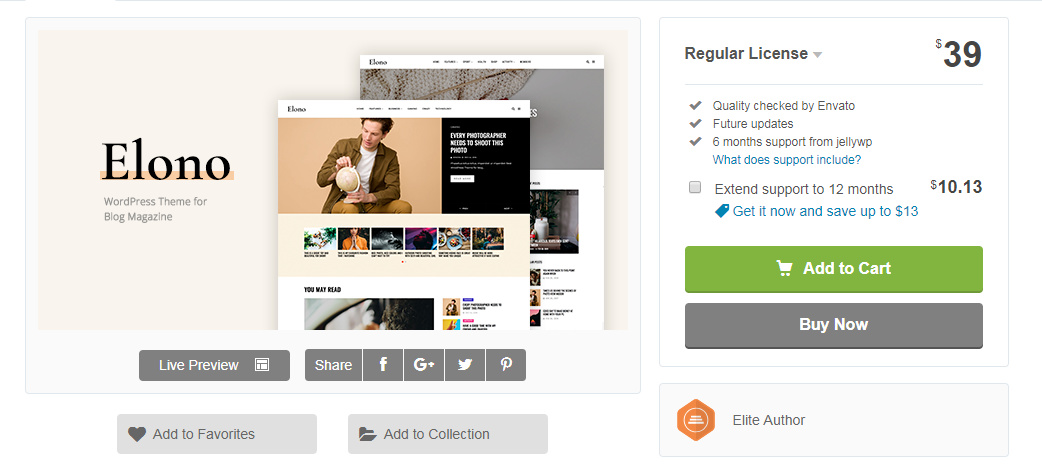This screenshot has height=464, width=1042.
Task: Click WordPress Theme for Blog Magazine text
Action: [156, 209]
